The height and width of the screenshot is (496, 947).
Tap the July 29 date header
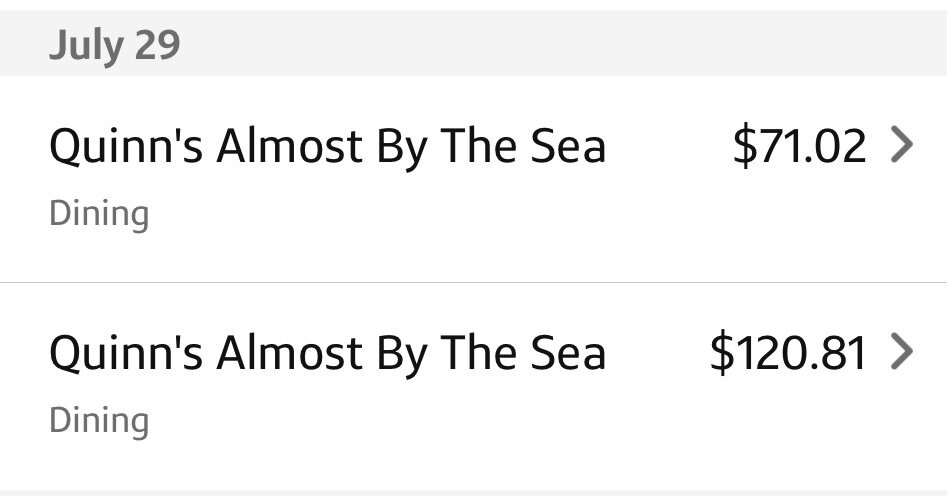(x=114, y=45)
